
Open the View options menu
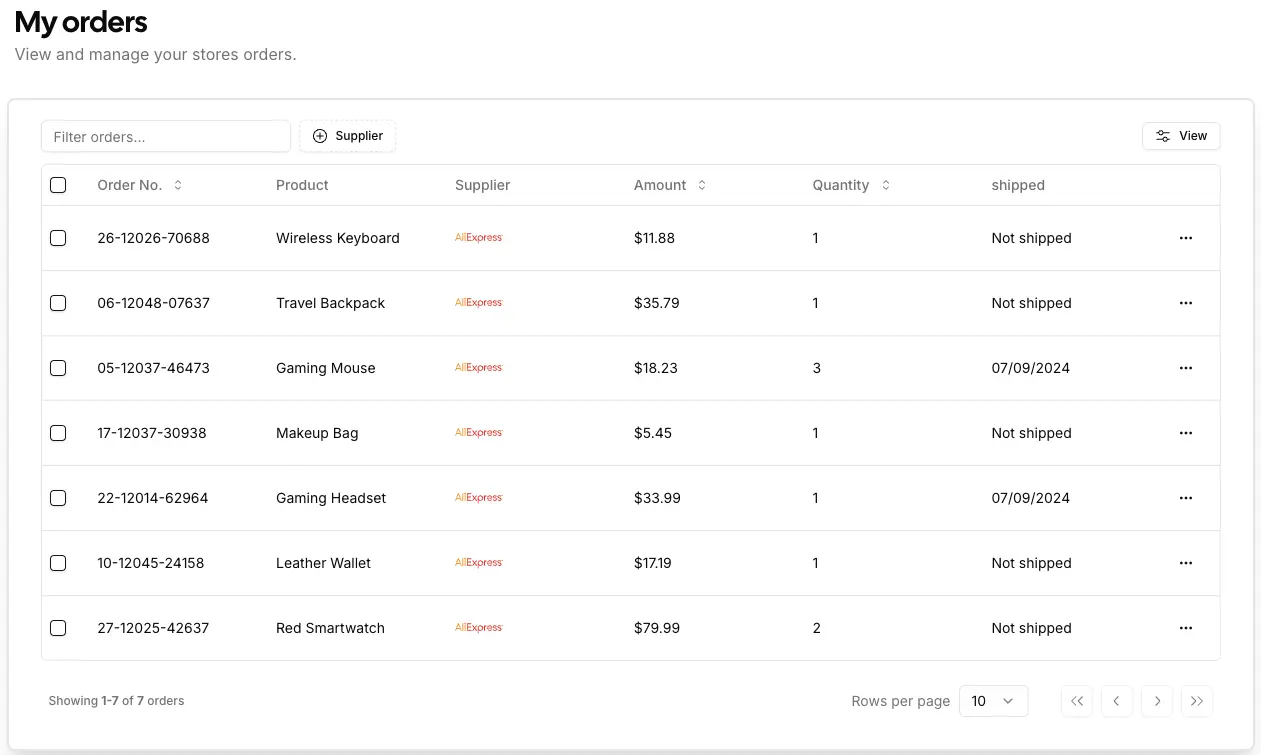pyautogui.click(x=1181, y=135)
